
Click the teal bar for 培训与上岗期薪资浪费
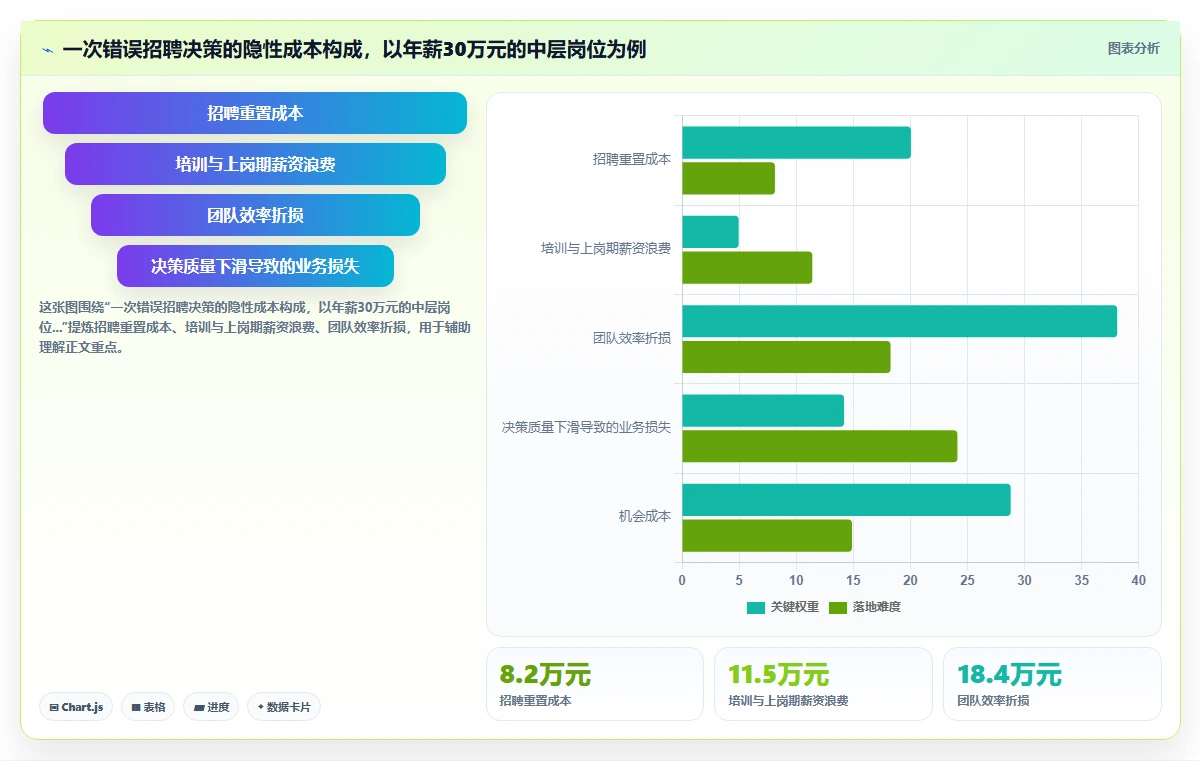pos(710,232)
